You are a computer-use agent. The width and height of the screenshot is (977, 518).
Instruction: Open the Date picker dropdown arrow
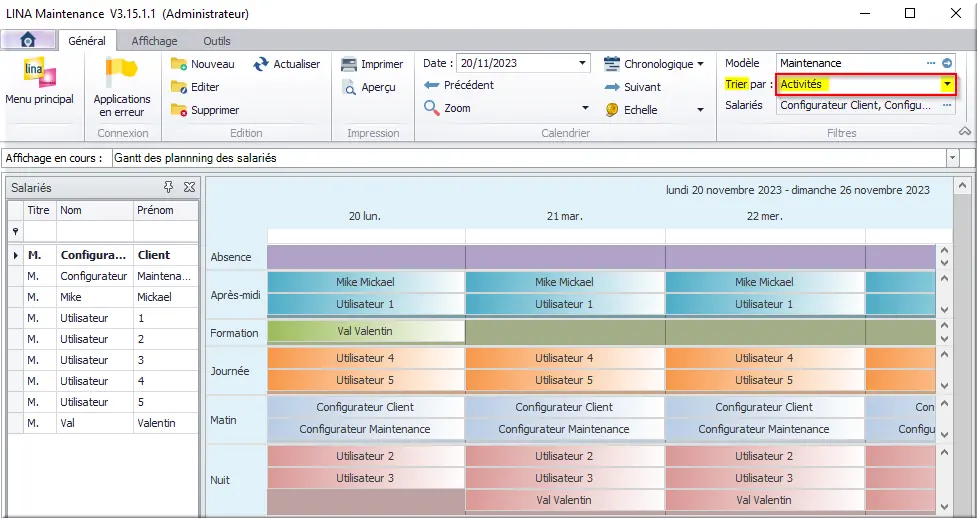(x=582, y=63)
